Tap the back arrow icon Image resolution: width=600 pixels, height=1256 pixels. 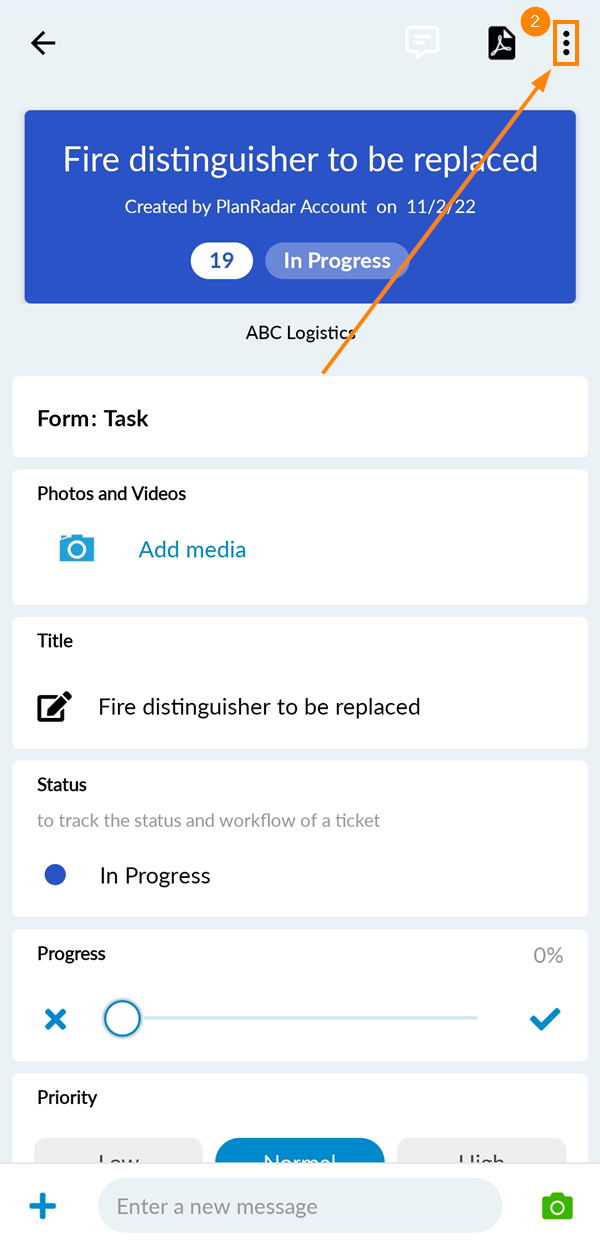coord(43,43)
